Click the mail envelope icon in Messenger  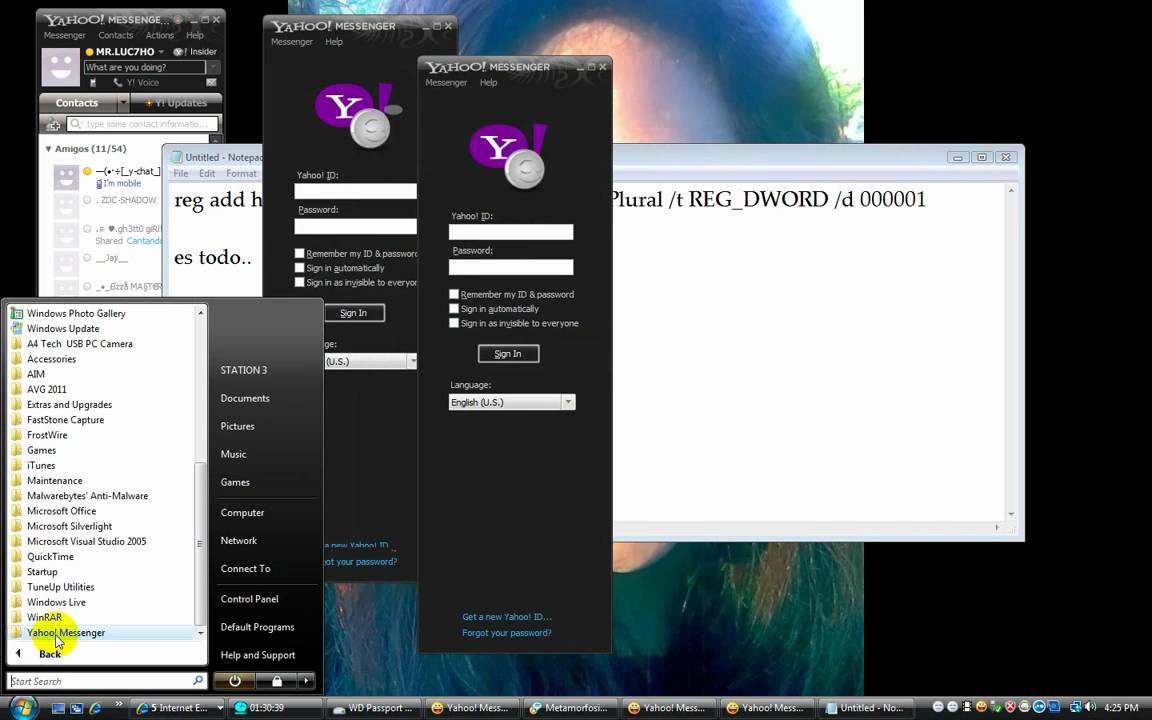click(212, 83)
